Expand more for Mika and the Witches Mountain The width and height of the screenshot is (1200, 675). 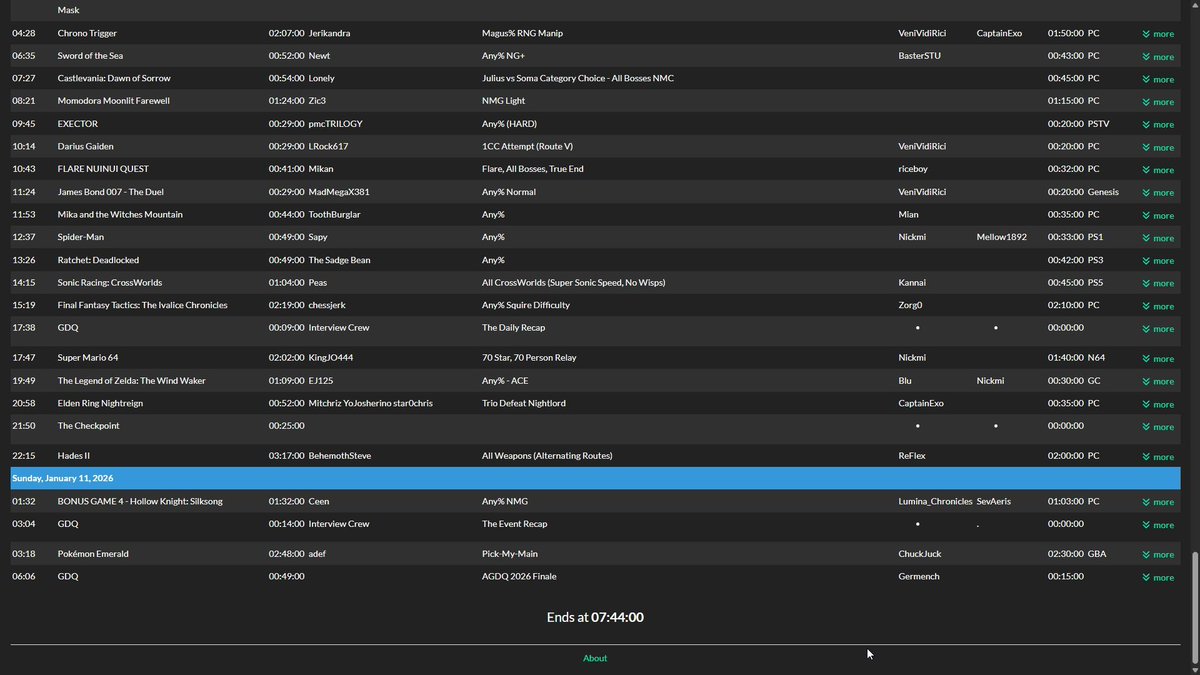pyautogui.click(x=1158, y=215)
